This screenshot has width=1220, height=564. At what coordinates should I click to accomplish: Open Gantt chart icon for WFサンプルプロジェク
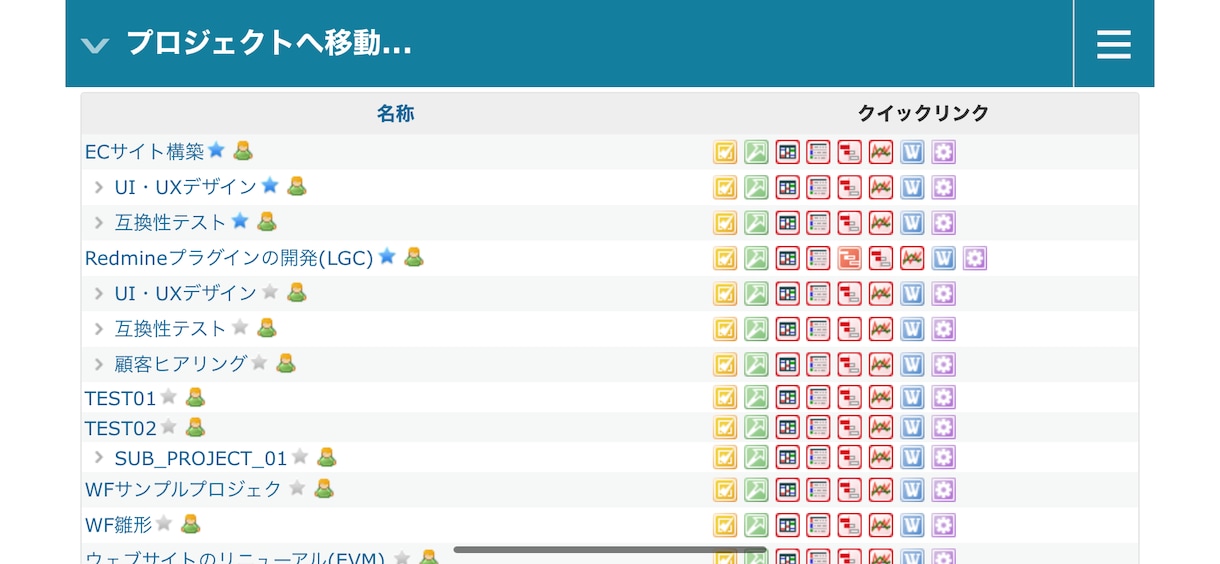click(849, 490)
